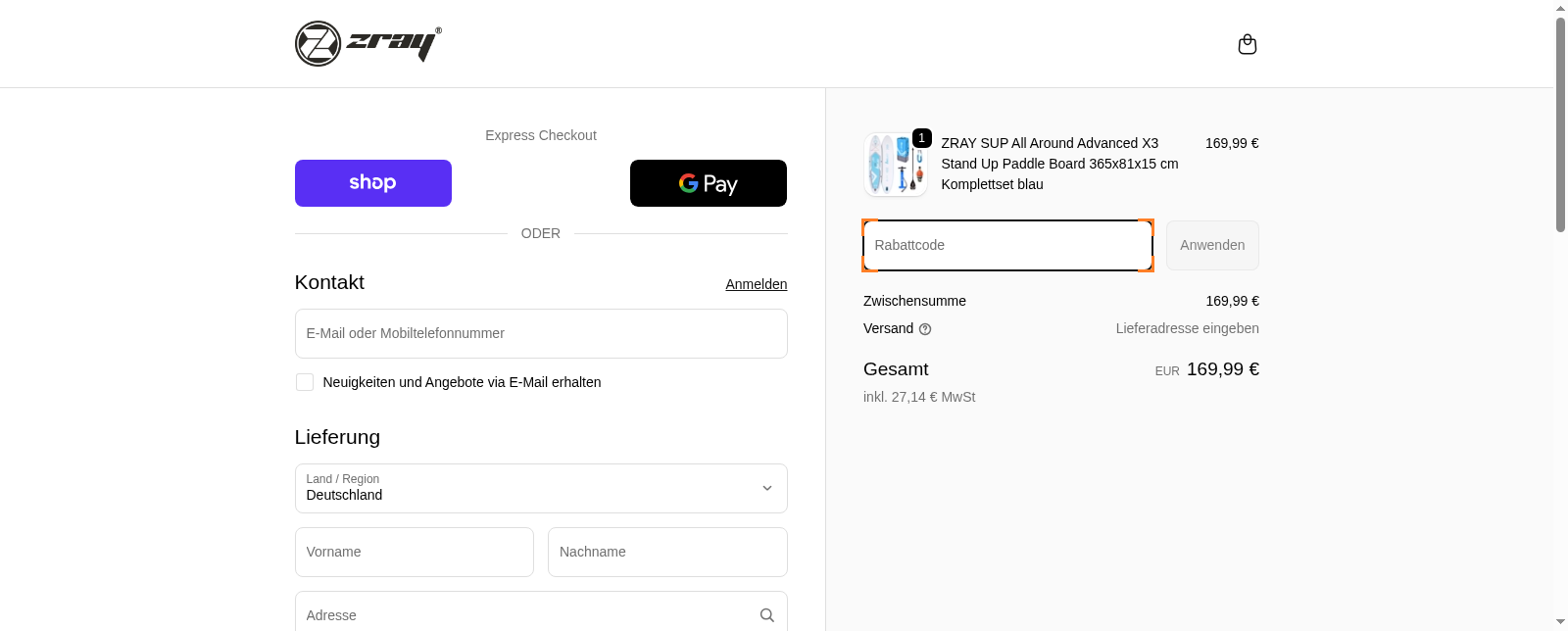Click the Gesamt total label

pyautogui.click(x=896, y=369)
